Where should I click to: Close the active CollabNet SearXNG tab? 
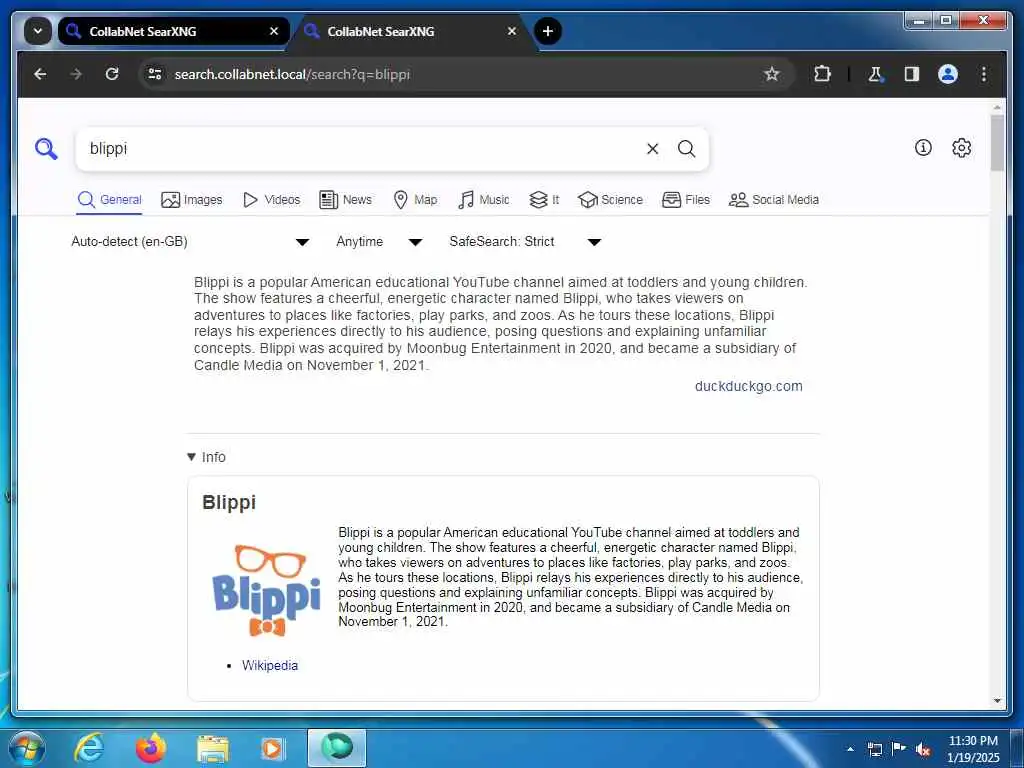click(512, 31)
